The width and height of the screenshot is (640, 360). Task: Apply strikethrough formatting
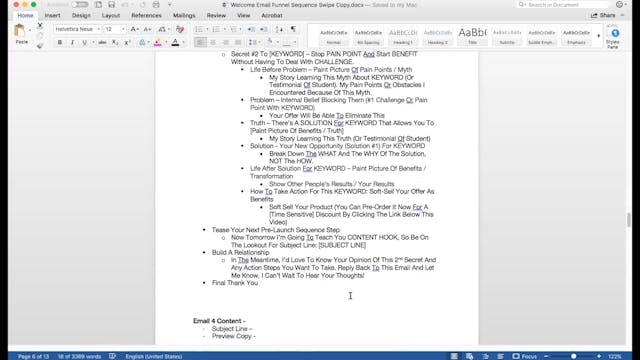[x=102, y=42]
